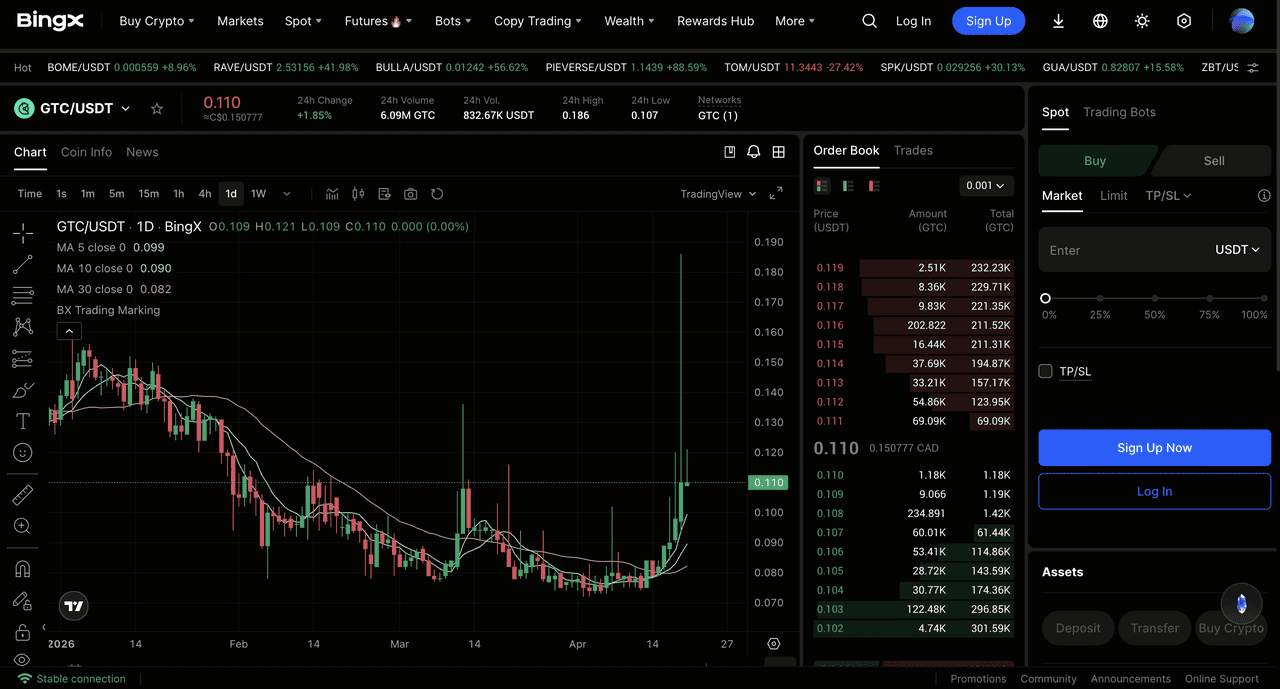Open the order book 0.001 precision dropdown
Image resolution: width=1280 pixels, height=689 pixels.
tap(985, 186)
